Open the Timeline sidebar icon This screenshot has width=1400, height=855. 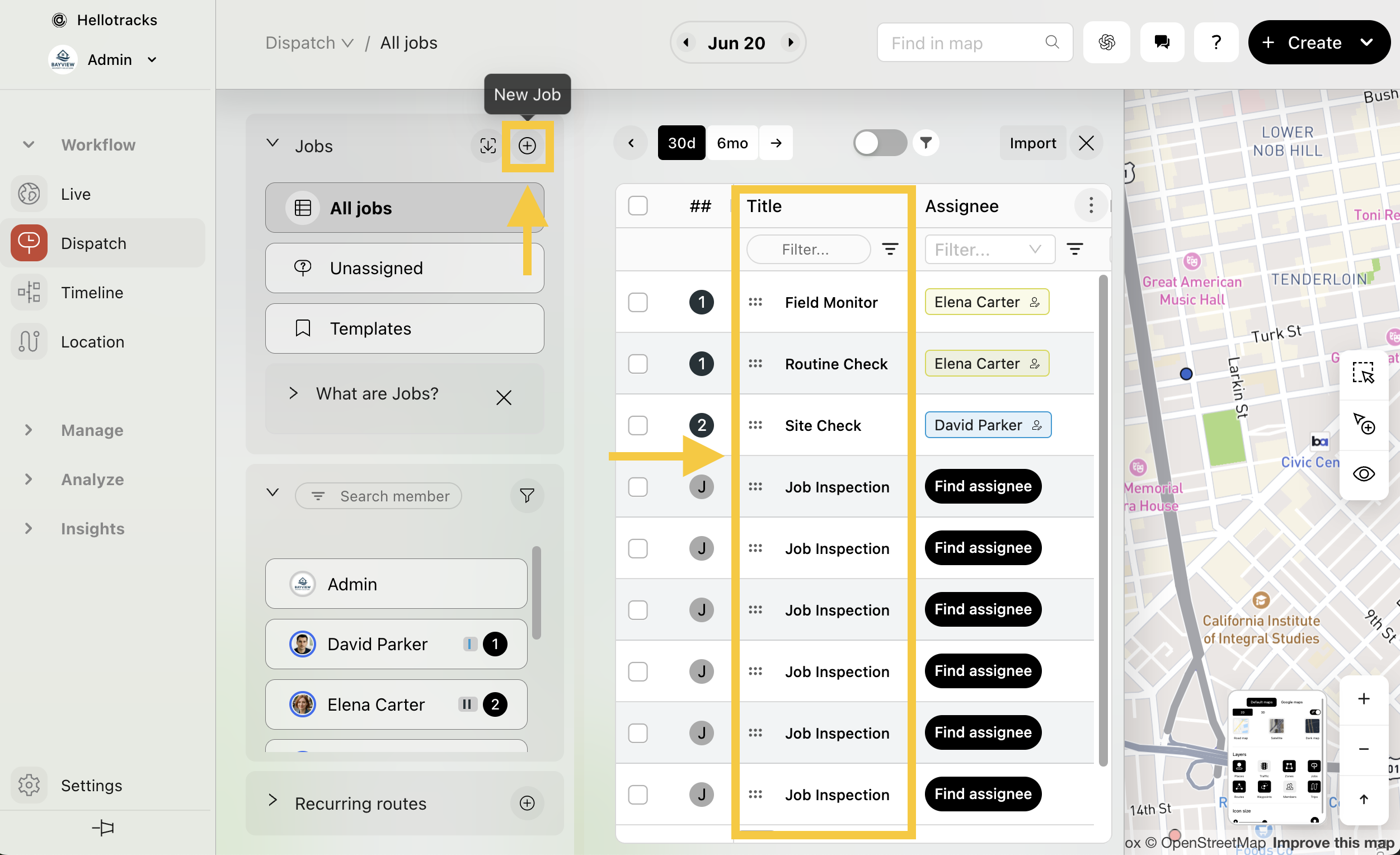coord(29,292)
